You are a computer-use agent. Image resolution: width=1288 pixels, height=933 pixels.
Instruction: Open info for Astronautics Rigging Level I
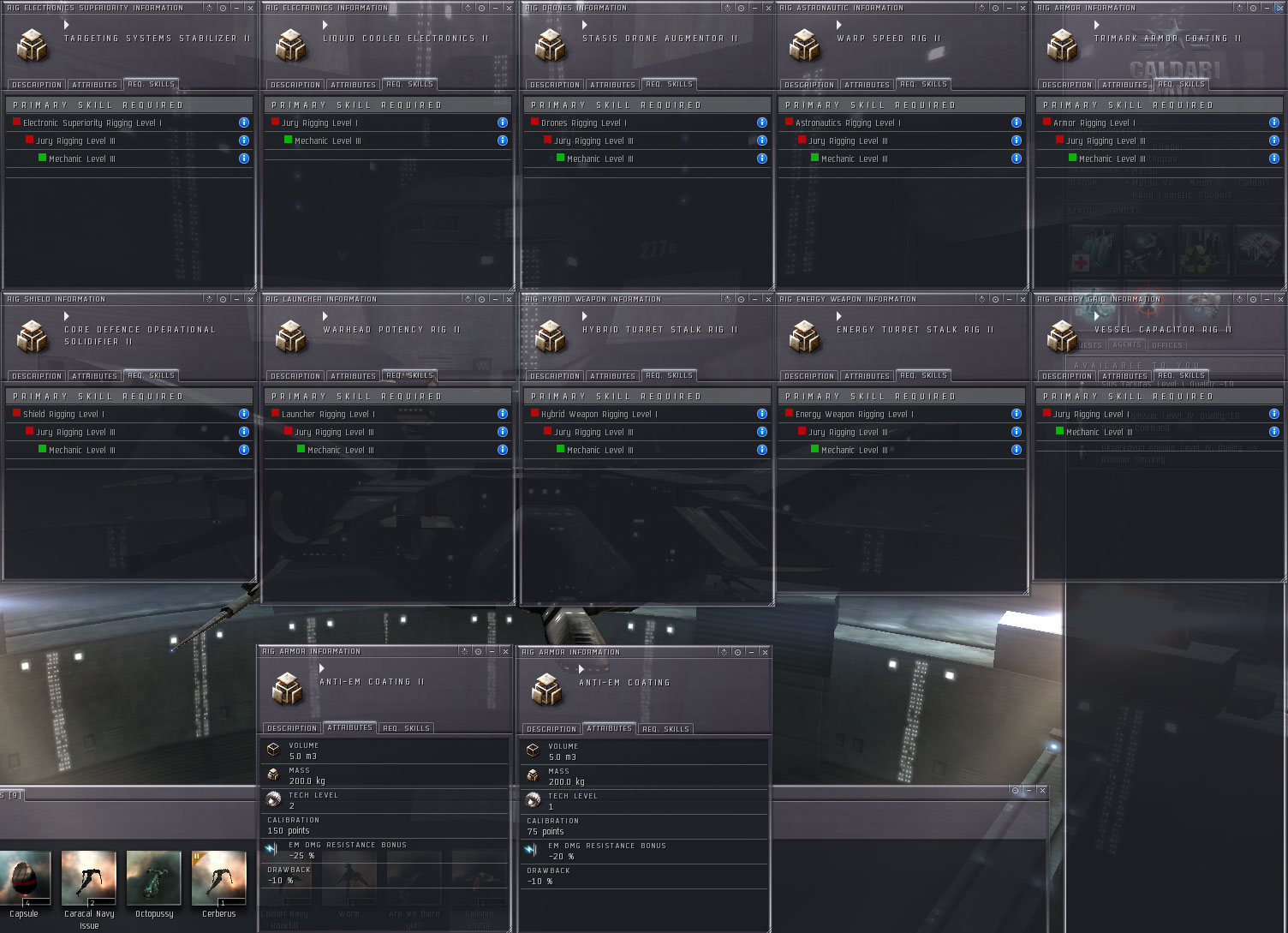1017,123
